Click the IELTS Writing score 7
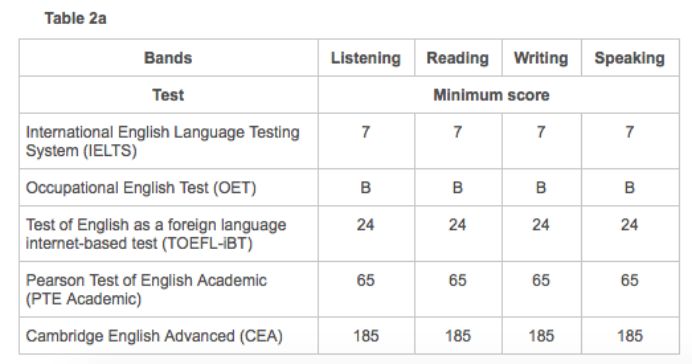Image resolution: width=692 pixels, height=364 pixels. pos(541,132)
